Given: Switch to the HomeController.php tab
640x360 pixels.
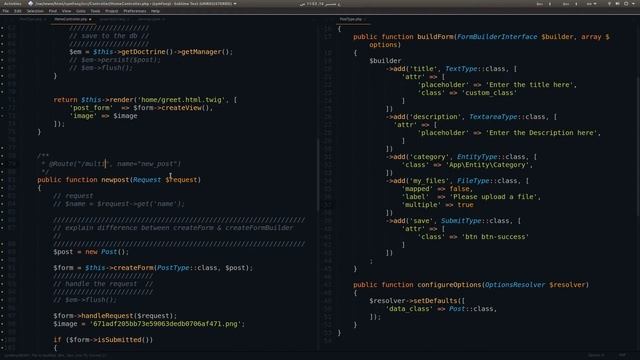Looking at the screenshot, I should pos(71,19).
